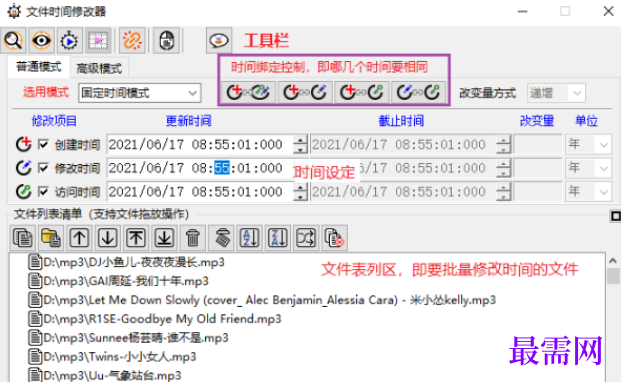This screenshot has width=621, height=382.
Task: Switch to the 普通模式 tab
Action: point(39,67)
